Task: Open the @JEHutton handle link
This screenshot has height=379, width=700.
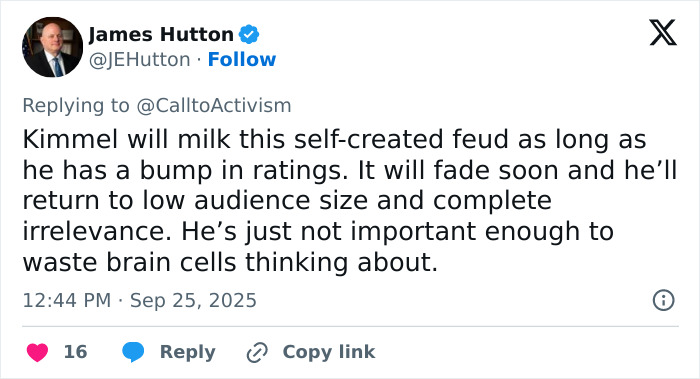Action: coord(139,59)
